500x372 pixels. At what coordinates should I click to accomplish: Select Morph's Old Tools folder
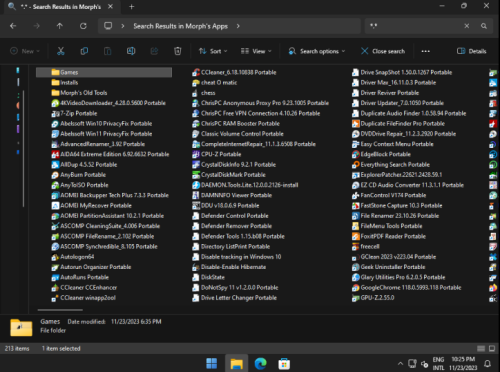[79, 93]
